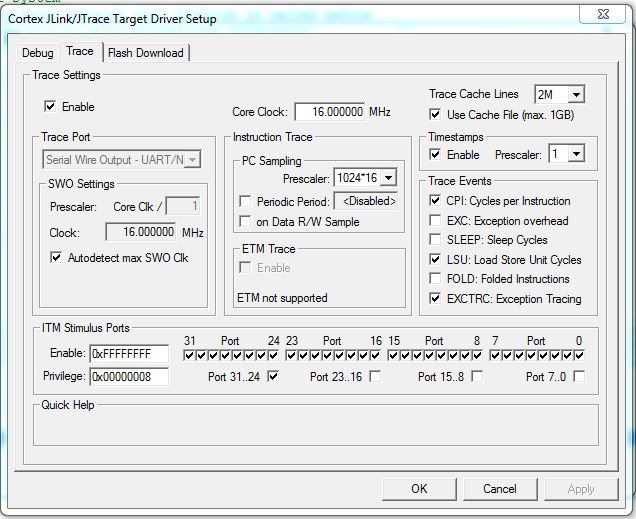
Task: Click the Cancel button
Action: (500, 489)
